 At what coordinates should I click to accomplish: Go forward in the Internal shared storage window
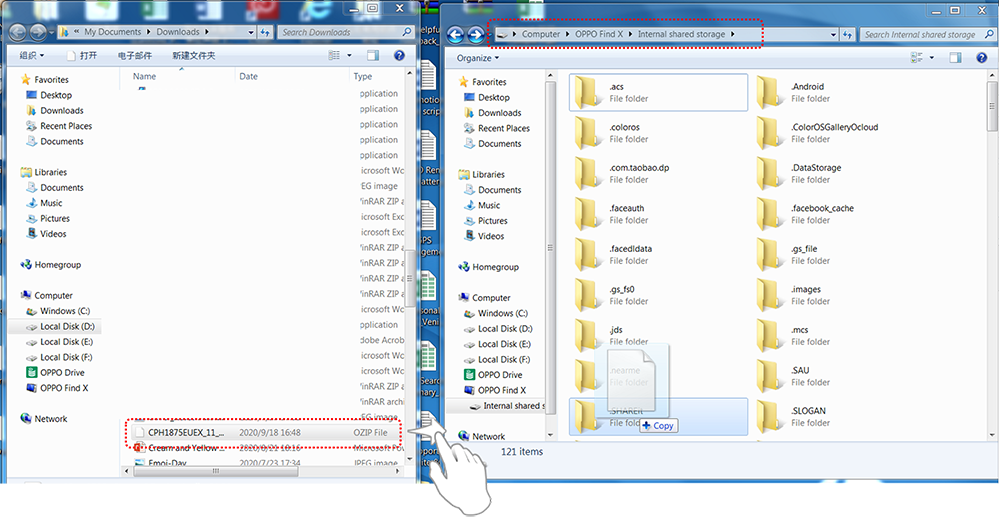tap(475, 34)
